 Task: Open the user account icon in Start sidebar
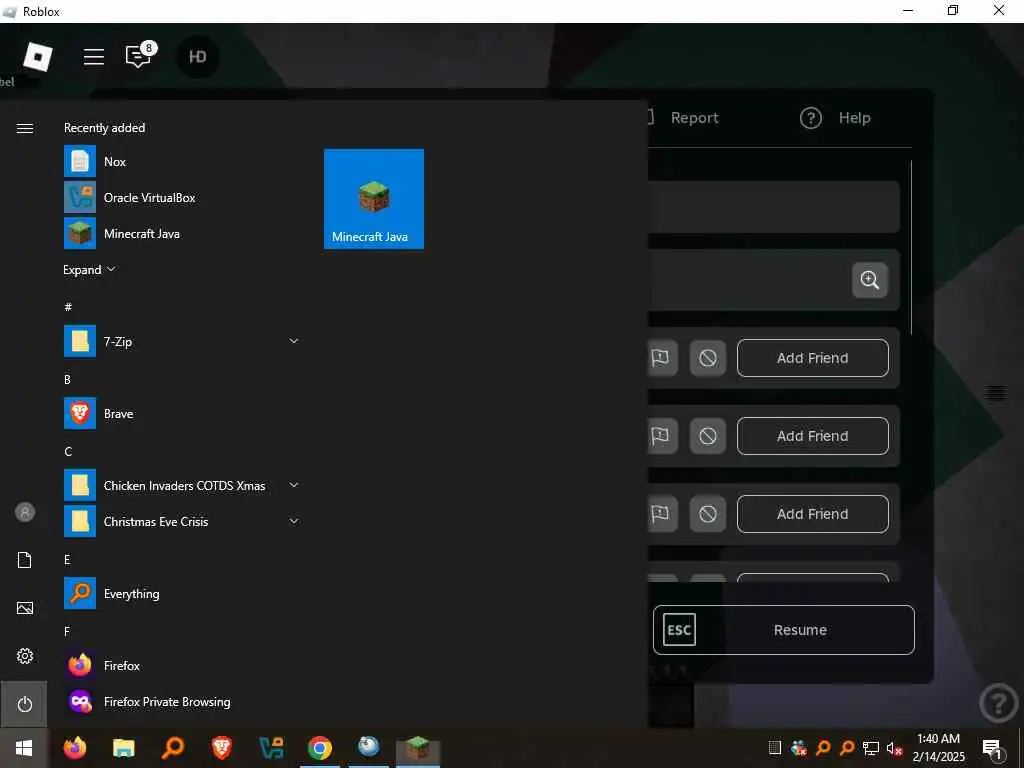(25, 512)
